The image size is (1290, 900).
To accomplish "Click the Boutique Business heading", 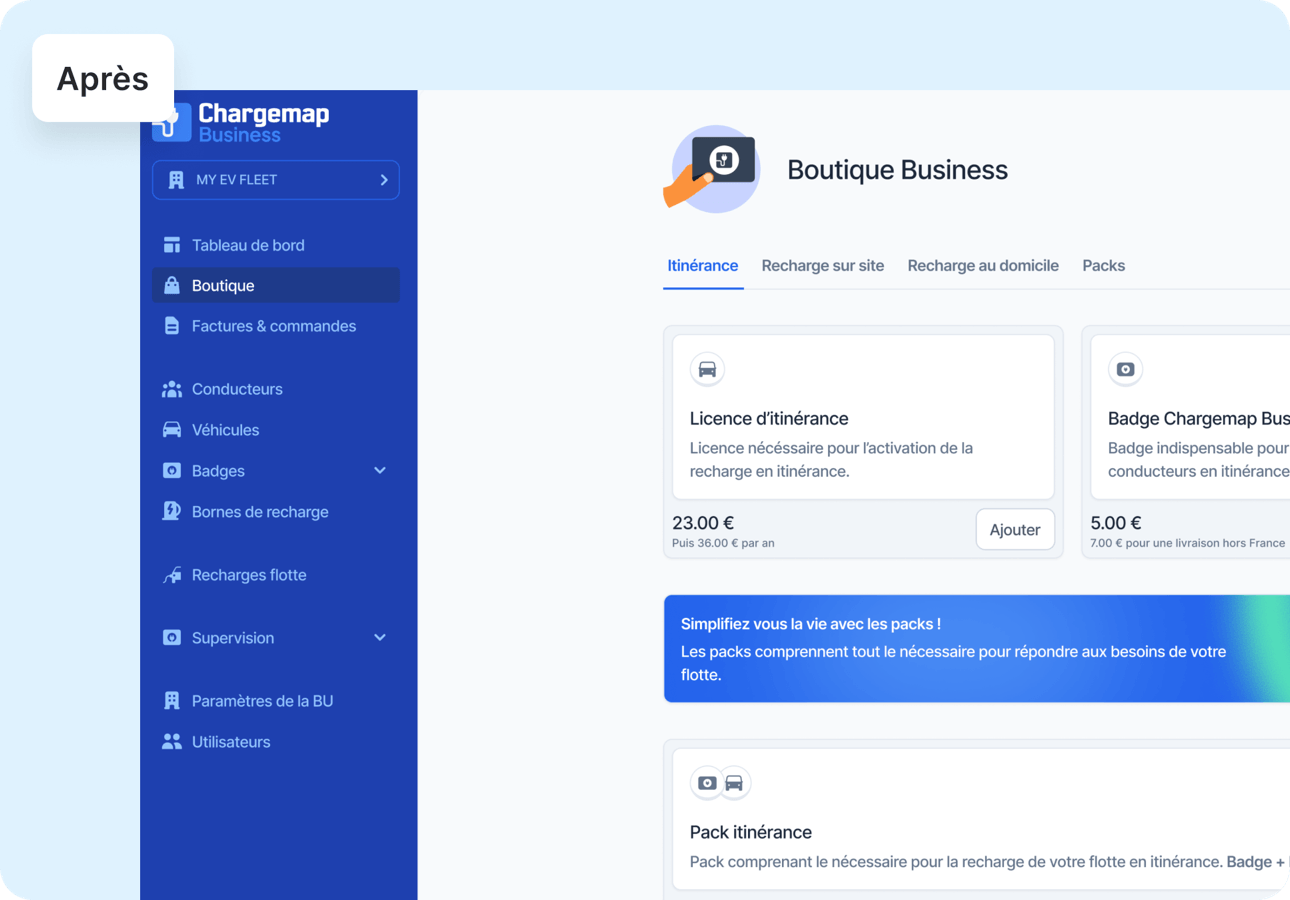I will [897, 170].
